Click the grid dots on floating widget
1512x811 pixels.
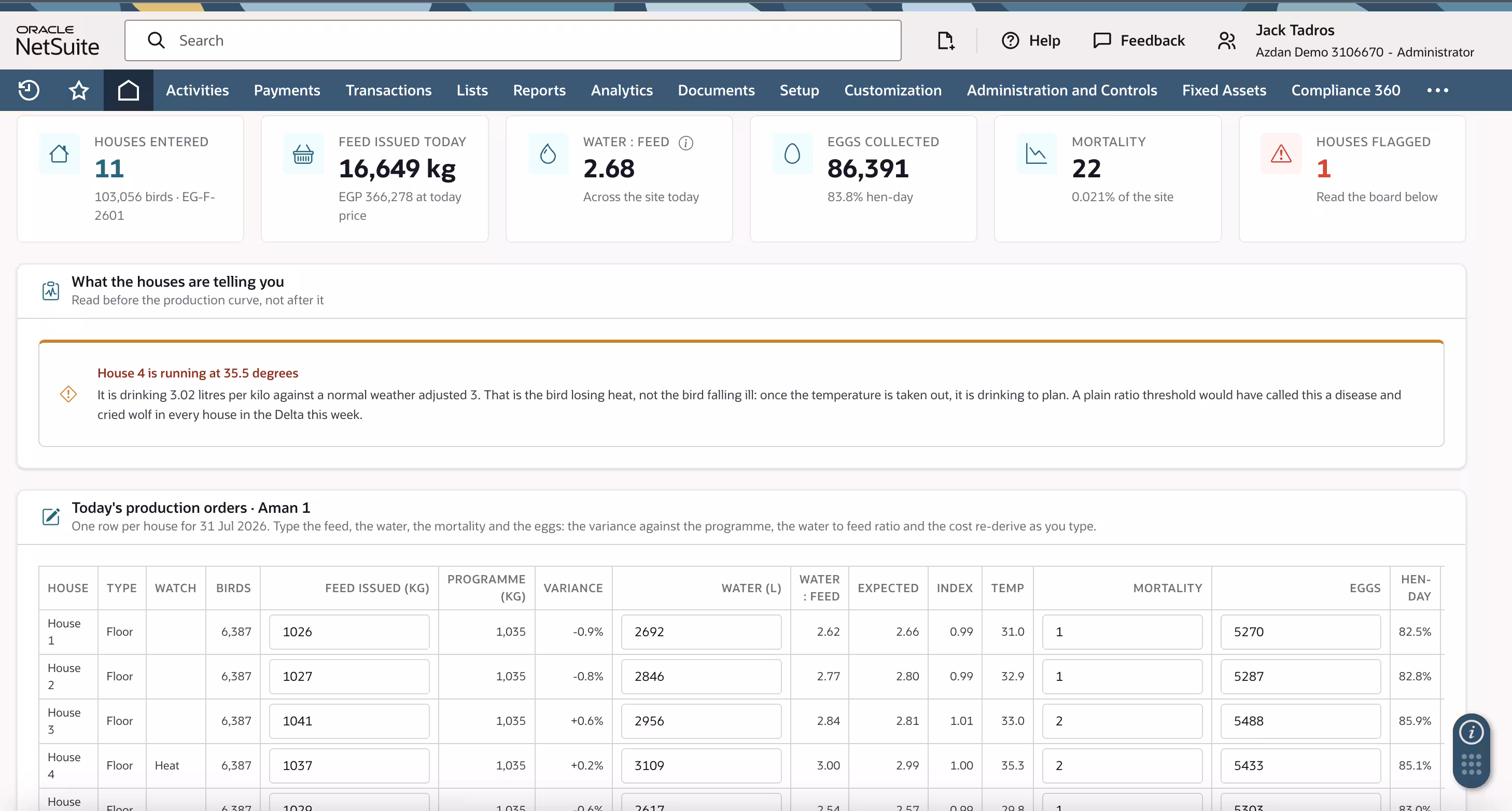click(1471, 764)
